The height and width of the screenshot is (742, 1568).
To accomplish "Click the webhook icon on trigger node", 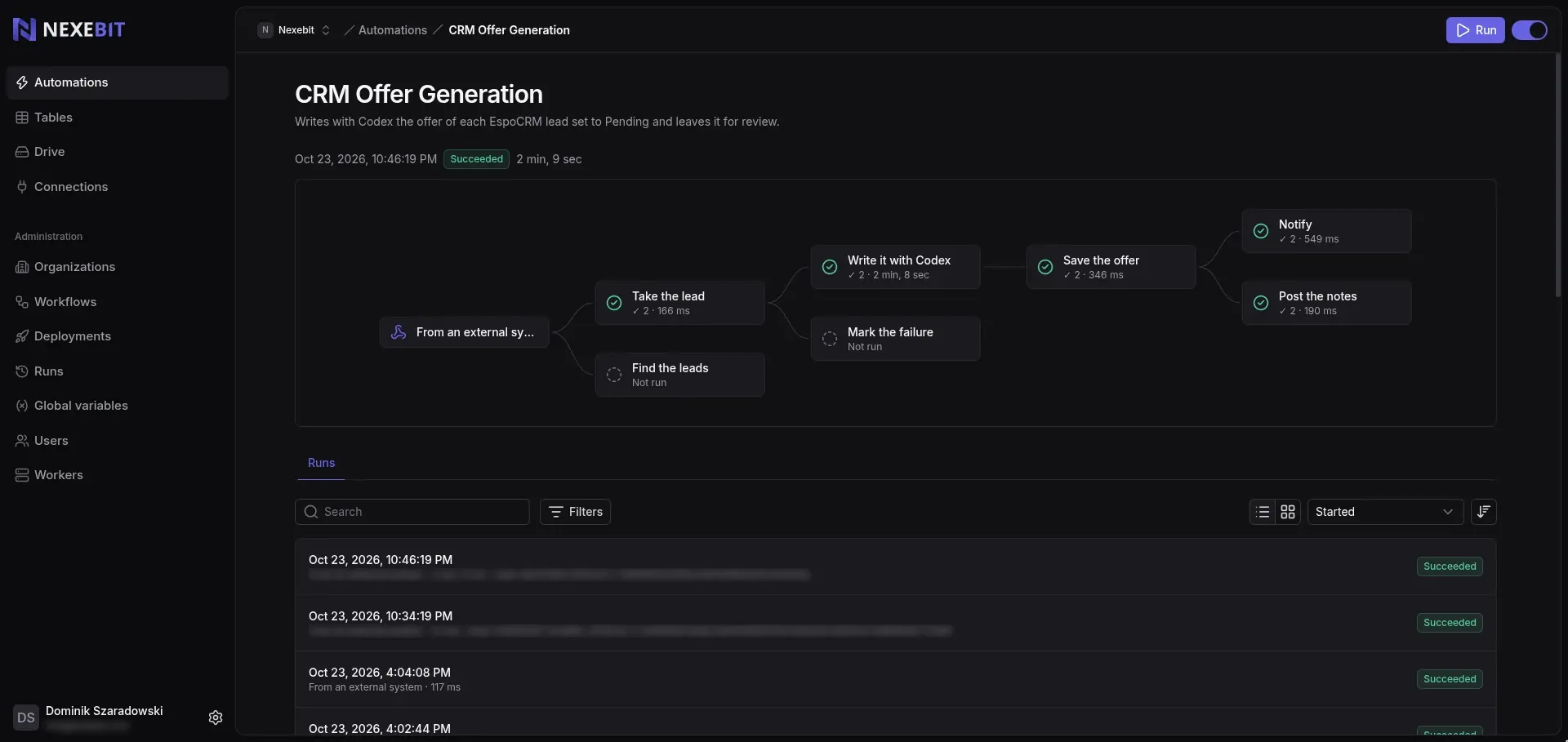I will tap(399, 332).
